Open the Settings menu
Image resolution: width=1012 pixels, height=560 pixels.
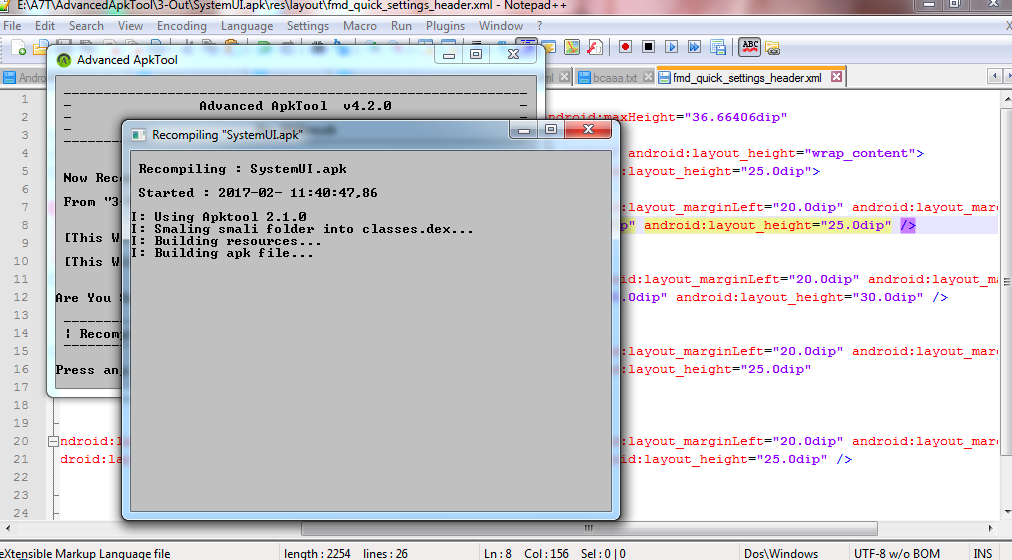point(308,26)
